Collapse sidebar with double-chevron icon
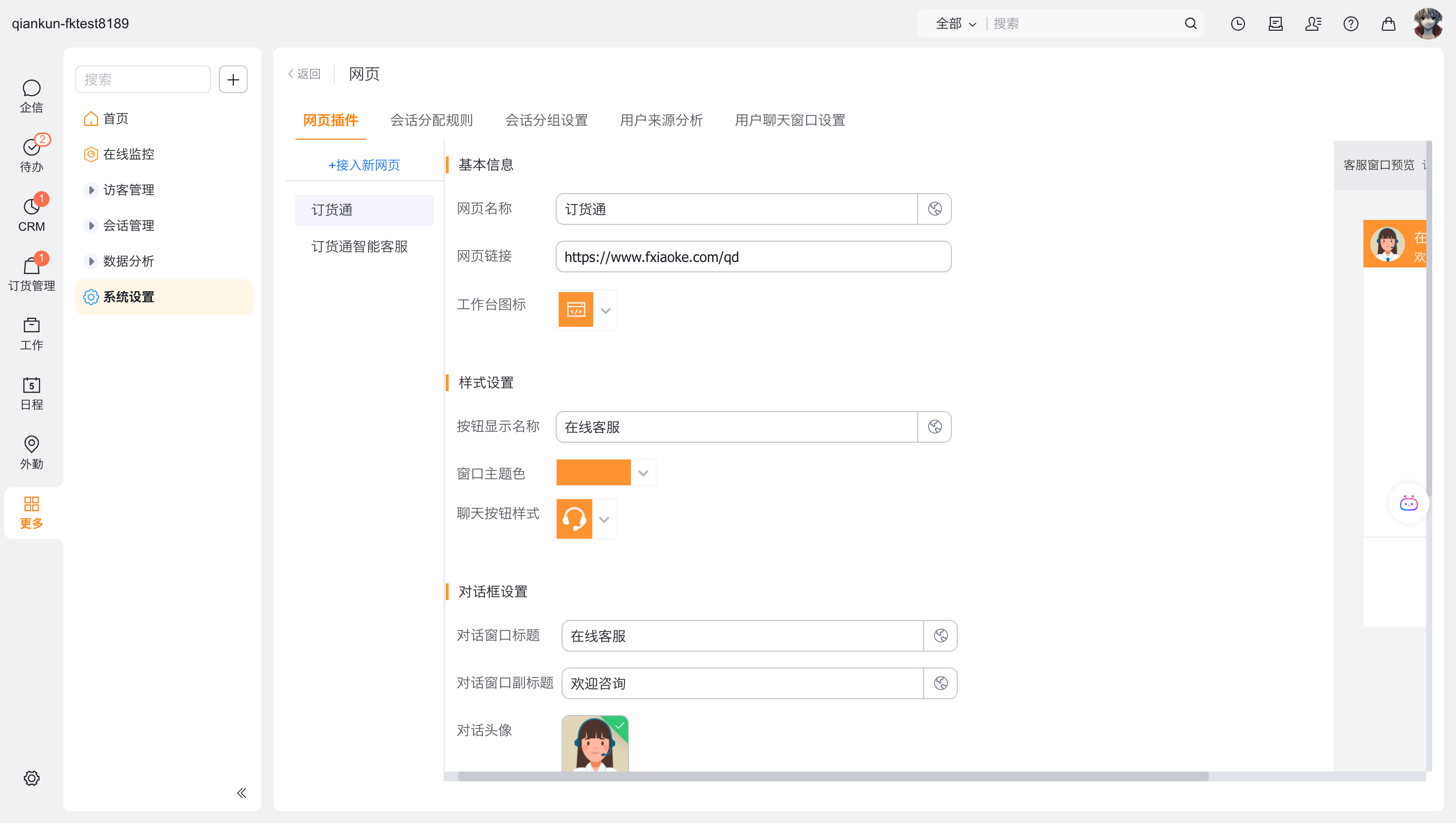1456x823 pixels. coord(241,792)
